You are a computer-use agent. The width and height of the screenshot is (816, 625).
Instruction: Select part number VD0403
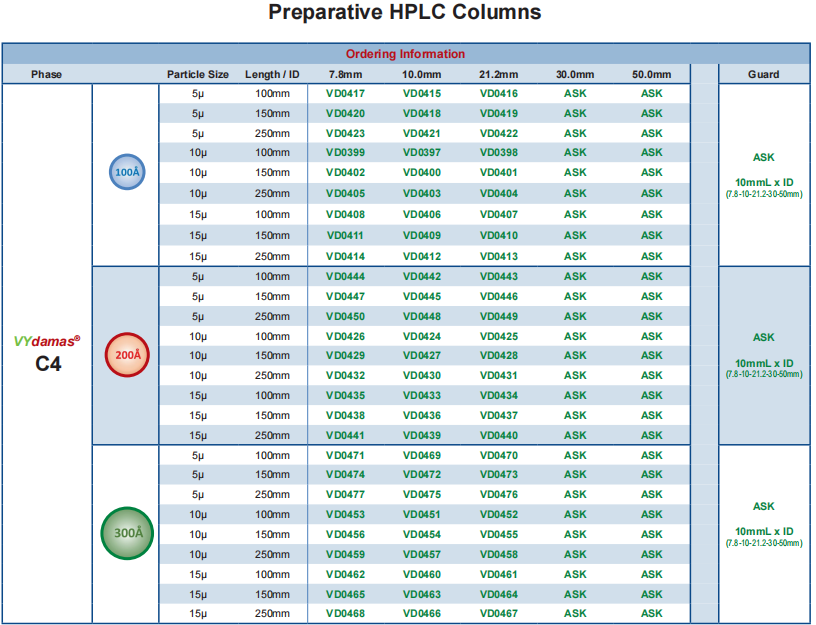422,194
